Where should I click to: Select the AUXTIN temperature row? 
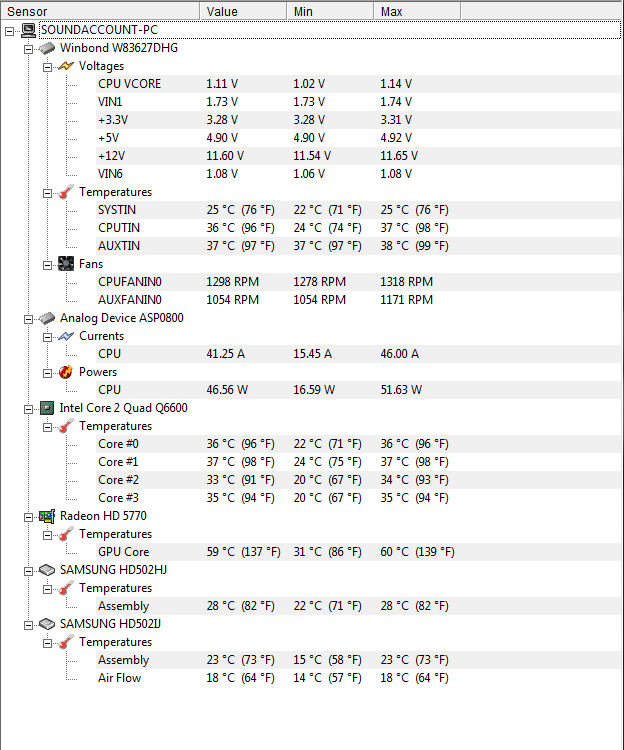click(x=360, y=246)
